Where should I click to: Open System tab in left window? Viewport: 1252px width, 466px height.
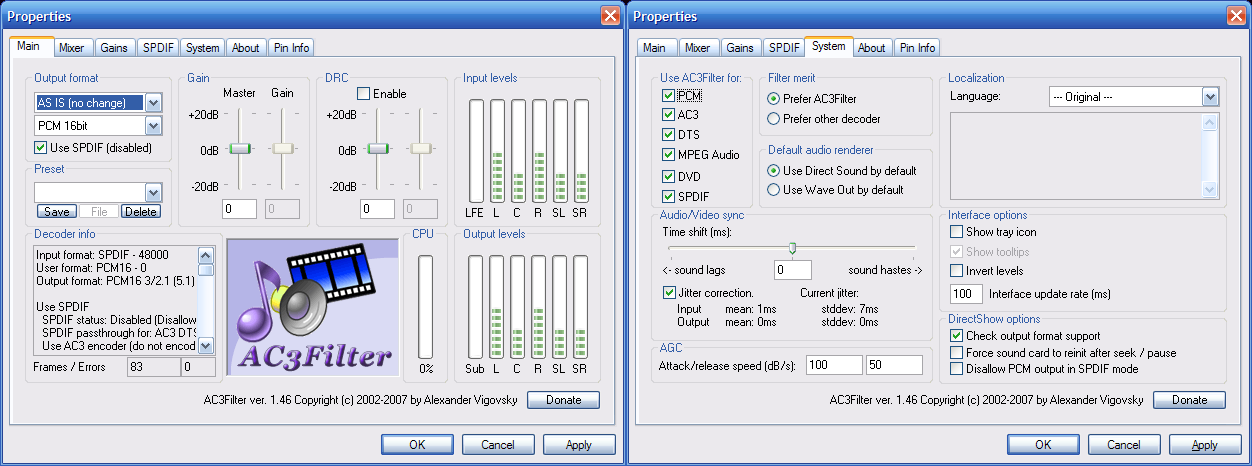[x=203, y=48]
